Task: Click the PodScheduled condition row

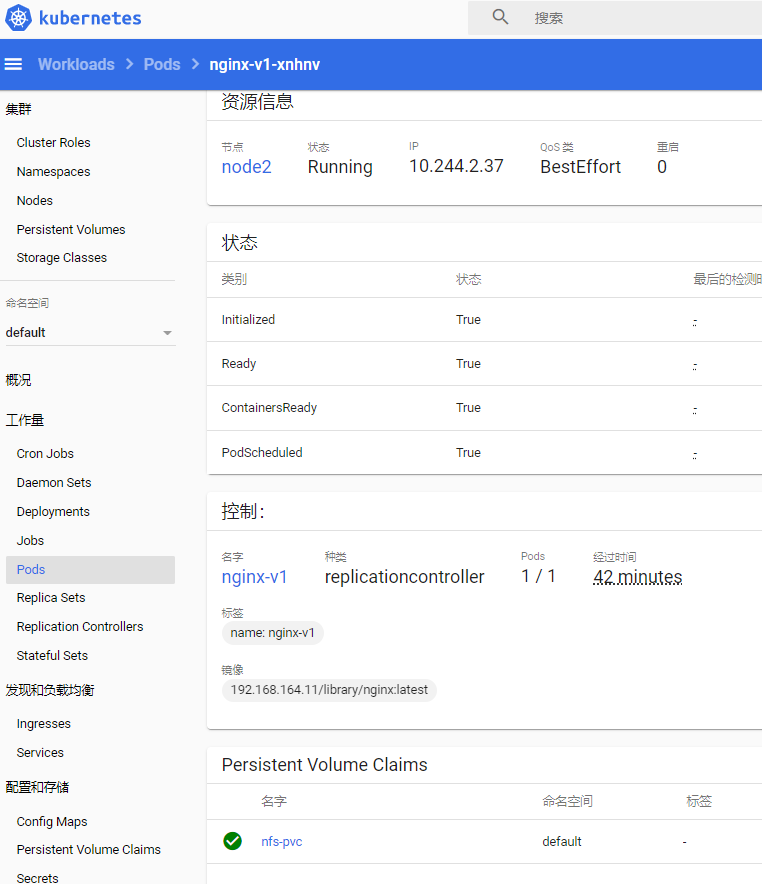Action: click(x=484, y=453)
